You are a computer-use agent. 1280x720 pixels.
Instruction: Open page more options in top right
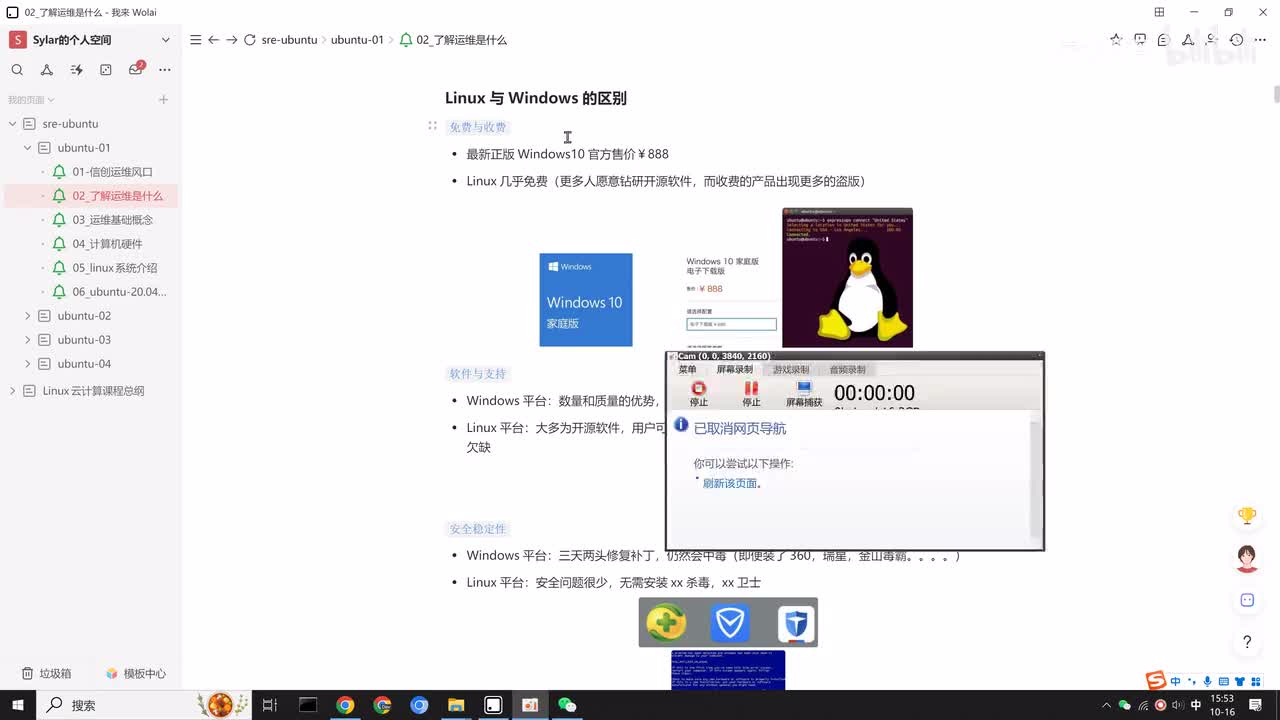point(1260,40)
